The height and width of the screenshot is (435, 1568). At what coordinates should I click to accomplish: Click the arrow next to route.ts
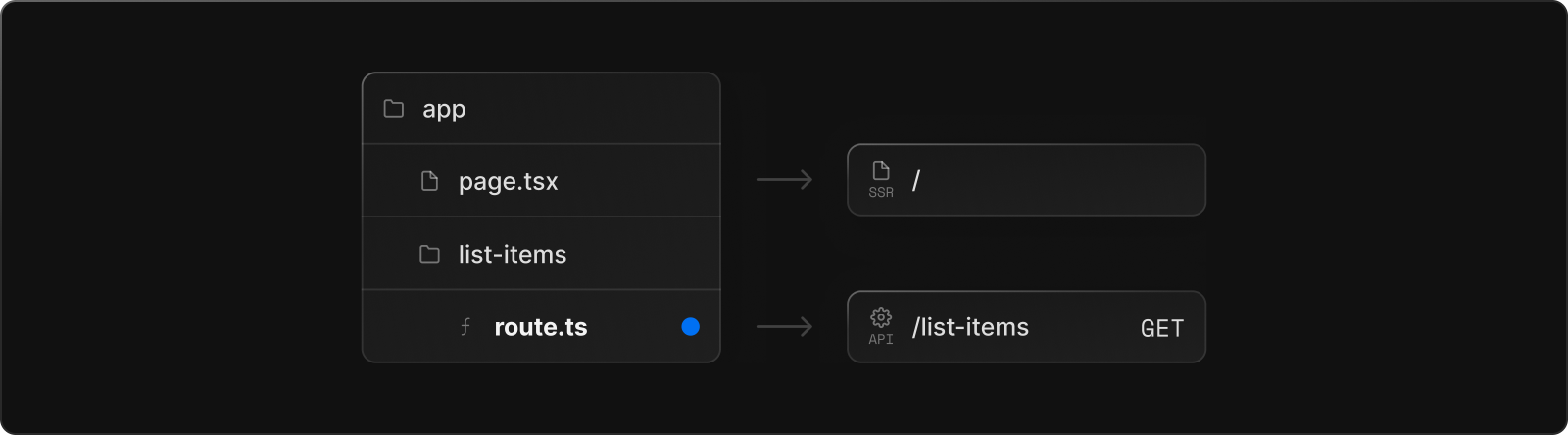click(784, 326)
